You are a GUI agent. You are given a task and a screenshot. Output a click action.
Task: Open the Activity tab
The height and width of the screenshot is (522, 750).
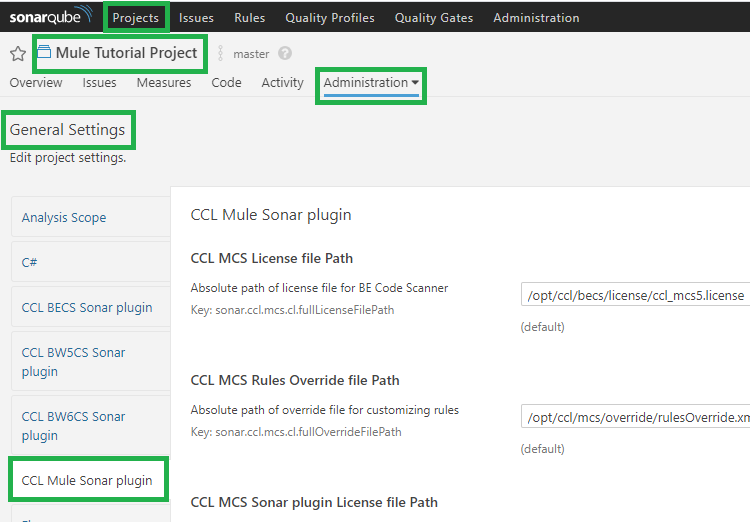click(x=283, y=82)
